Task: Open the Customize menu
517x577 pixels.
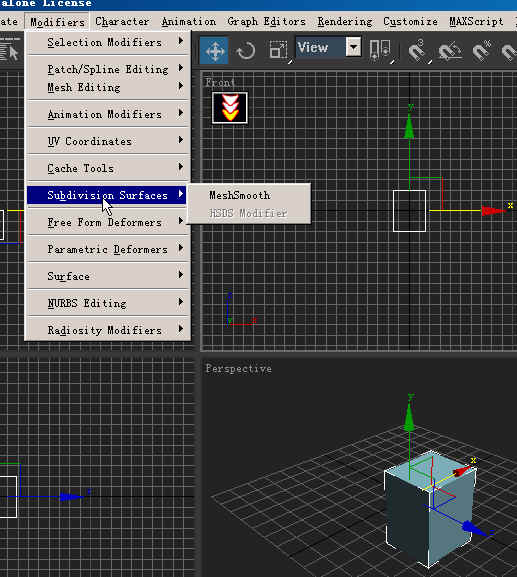Action: coord(410,22)
